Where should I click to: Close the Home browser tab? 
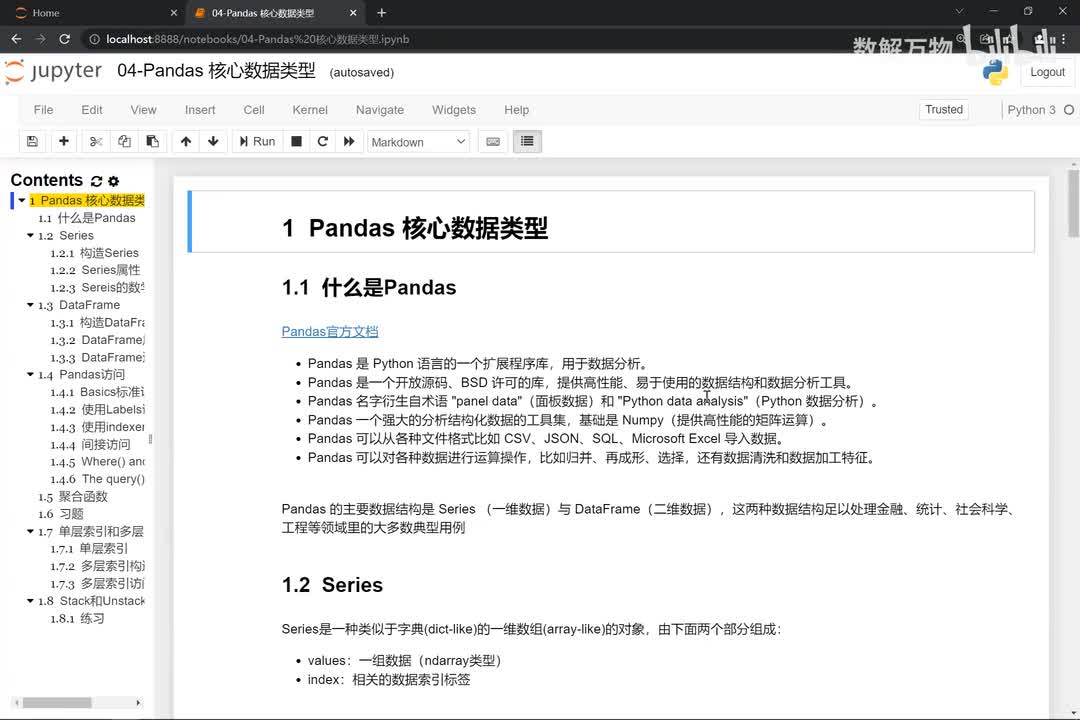tap(174, 12)
